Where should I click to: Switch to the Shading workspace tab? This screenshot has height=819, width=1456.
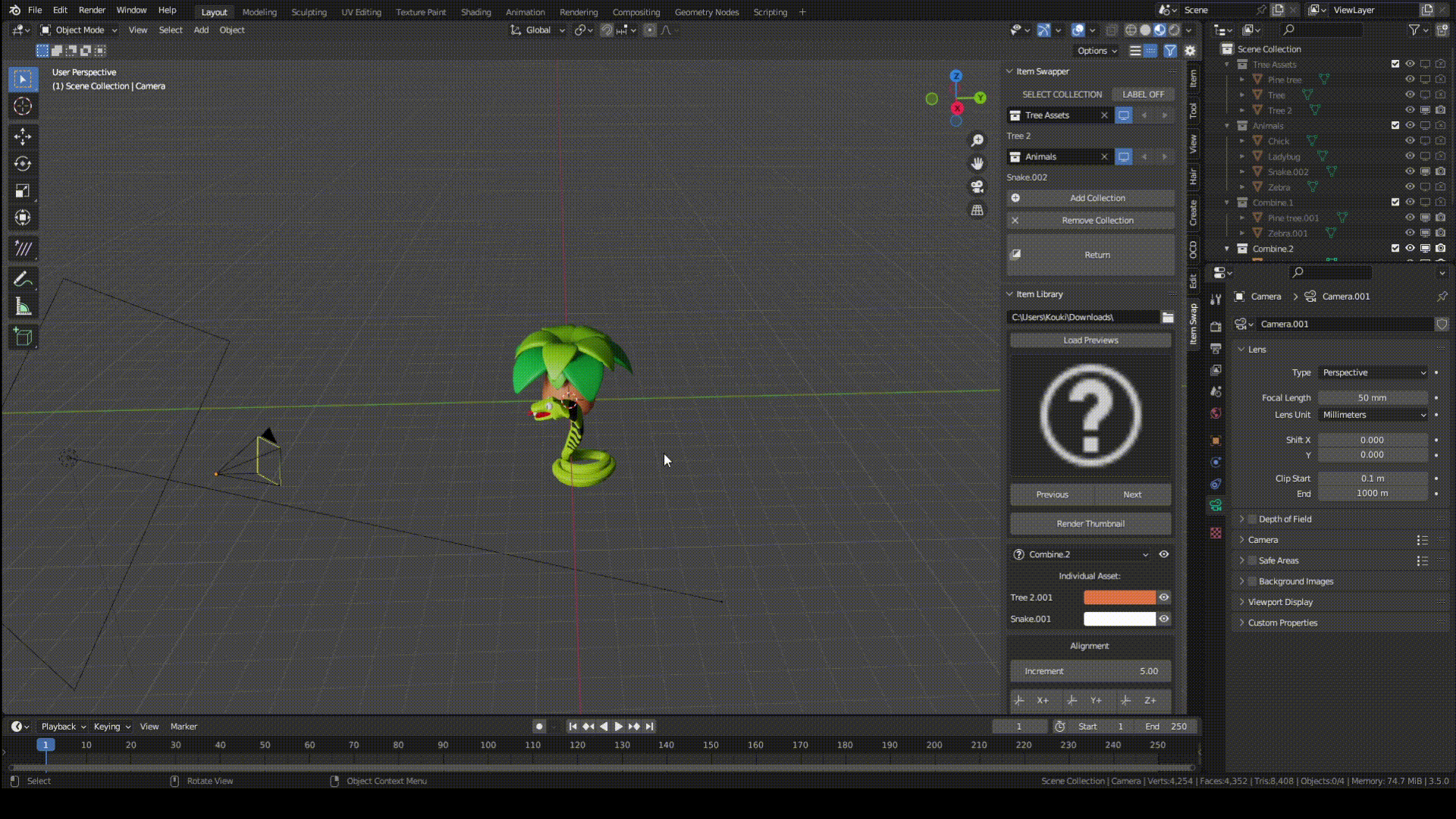click(475, 12)
